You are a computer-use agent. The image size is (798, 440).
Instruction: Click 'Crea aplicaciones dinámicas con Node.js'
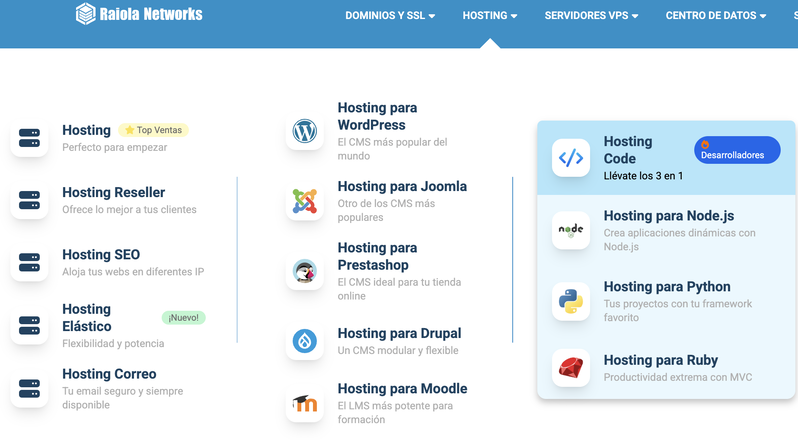point(679,240)
